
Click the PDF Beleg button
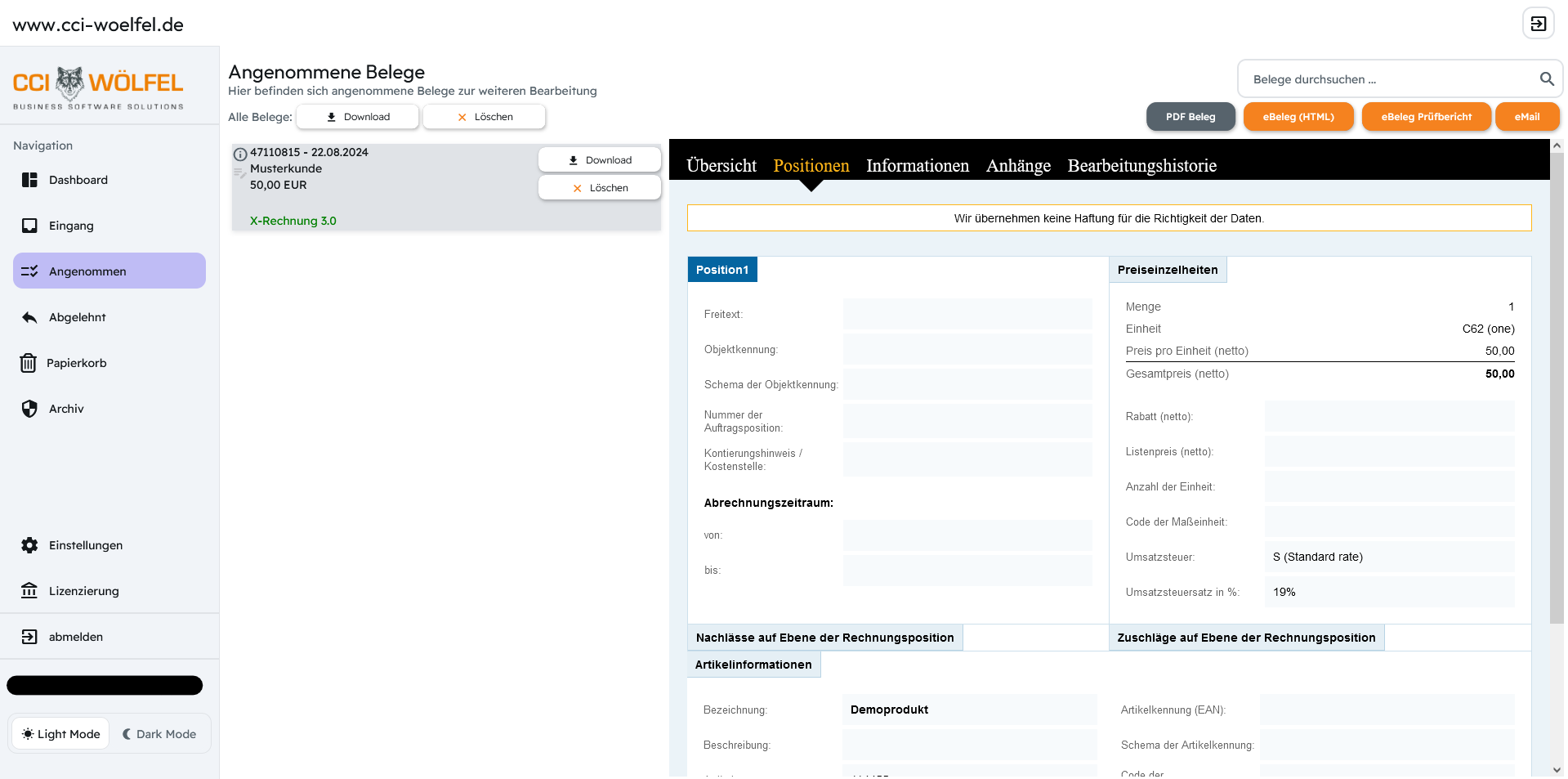click(1191, 116)
